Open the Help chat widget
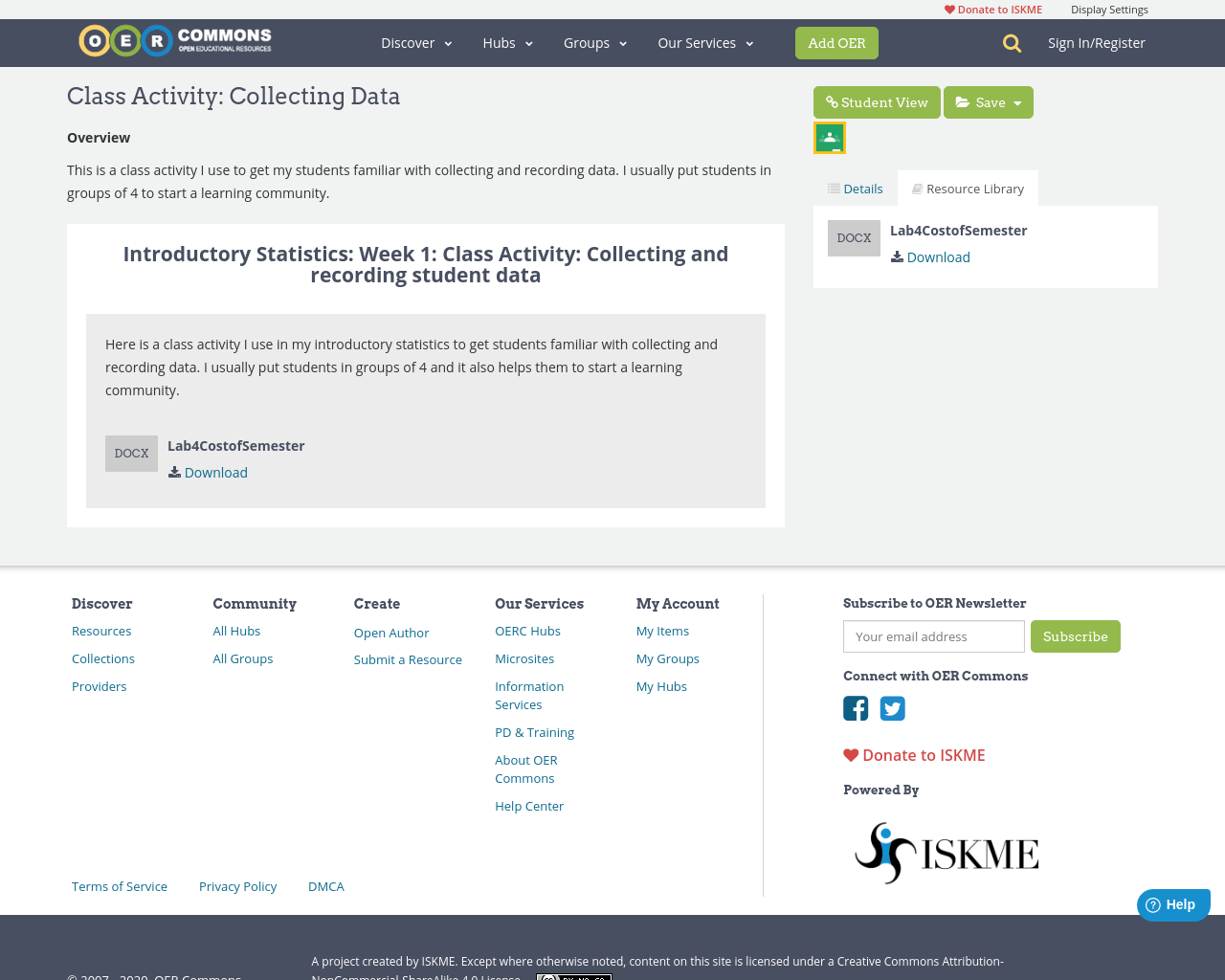 1172,903
